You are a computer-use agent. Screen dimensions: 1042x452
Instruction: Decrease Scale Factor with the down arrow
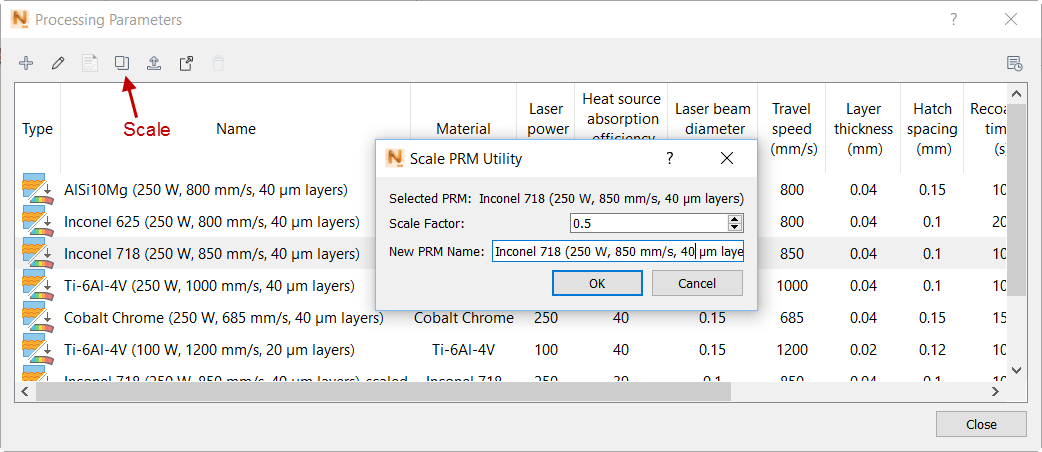pyautogui.click(x=735, y=228)
